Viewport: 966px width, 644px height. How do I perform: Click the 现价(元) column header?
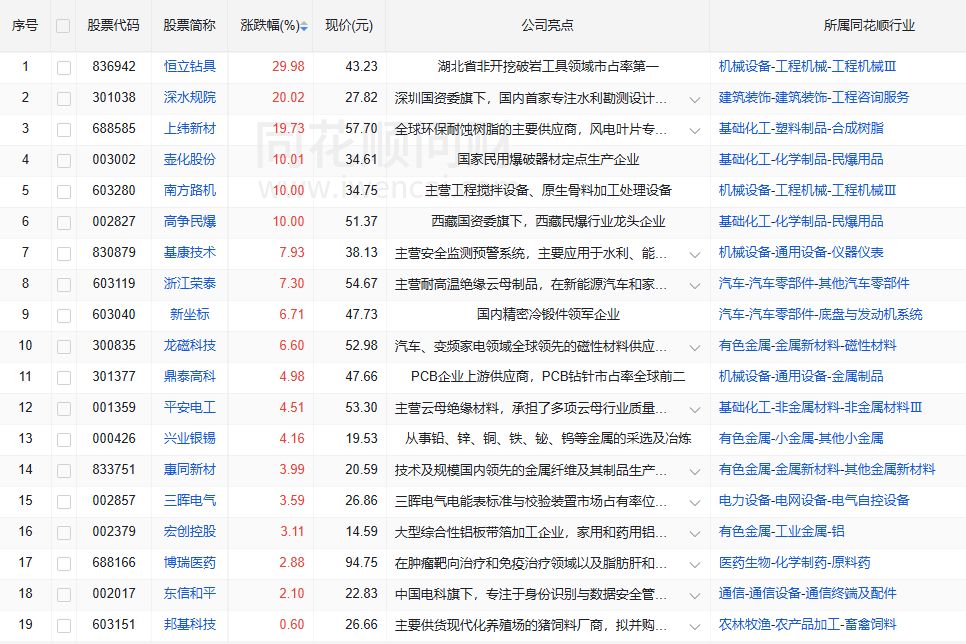(349, 25)
